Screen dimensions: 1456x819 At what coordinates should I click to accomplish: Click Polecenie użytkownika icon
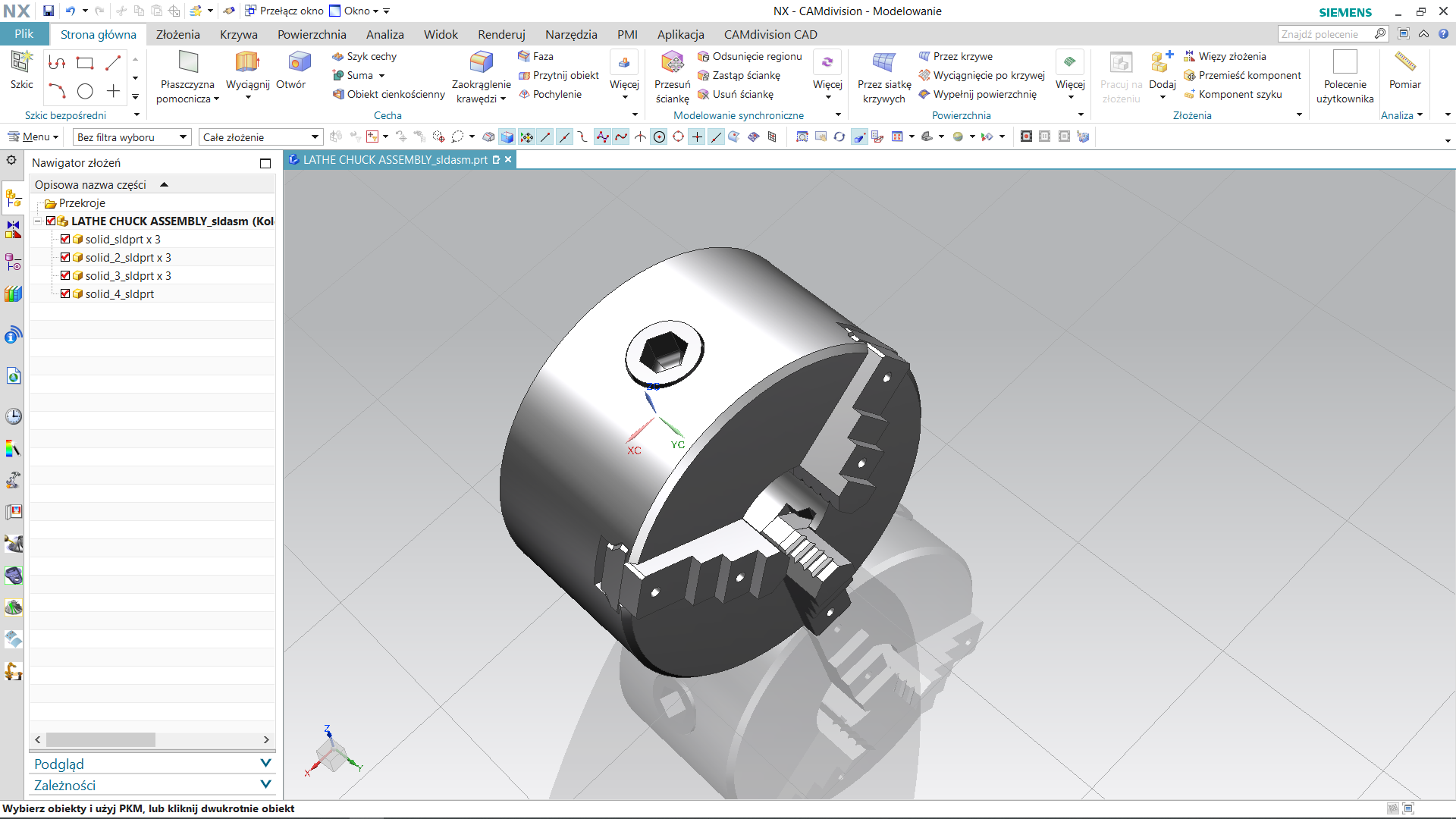tap(1345, 61)
